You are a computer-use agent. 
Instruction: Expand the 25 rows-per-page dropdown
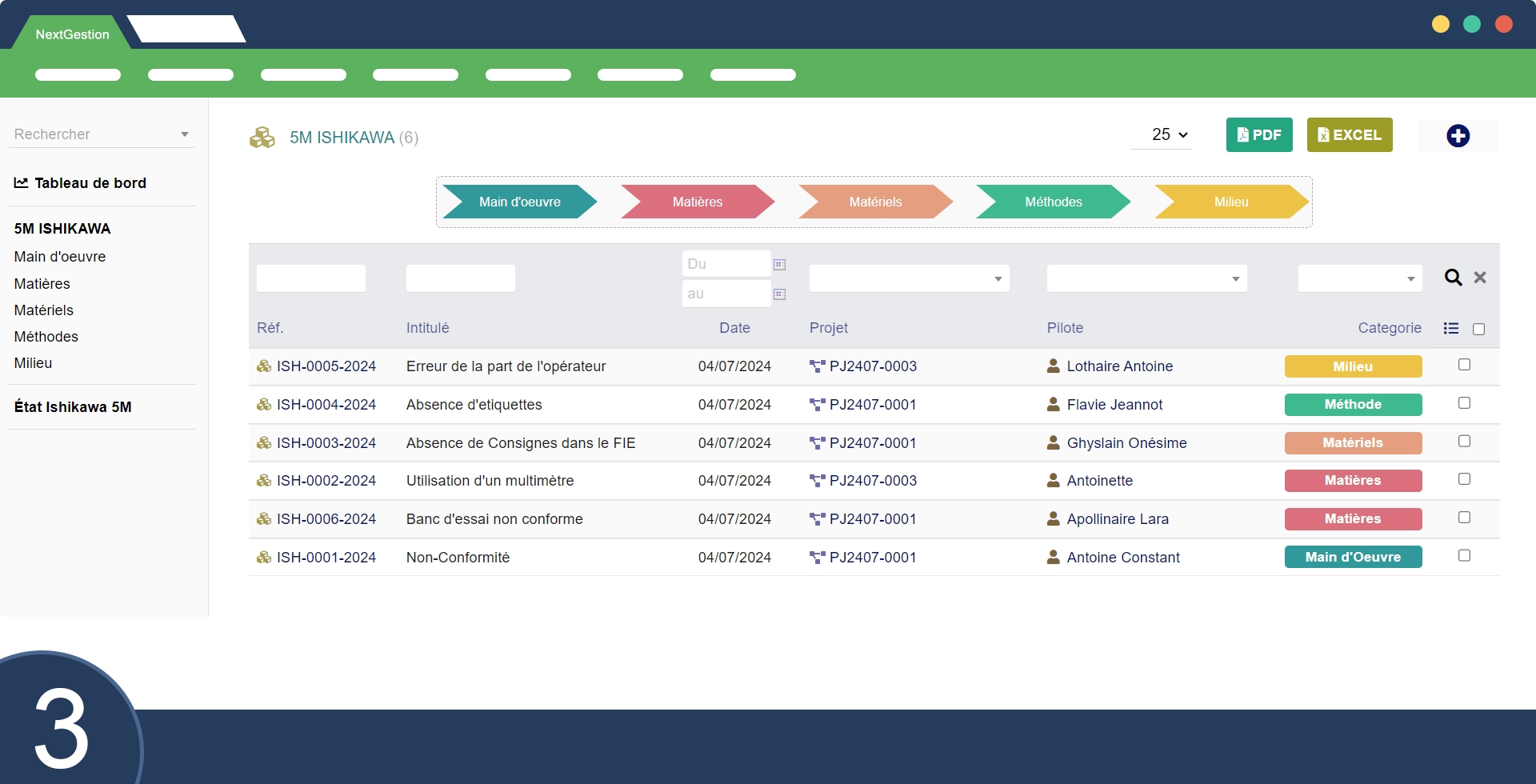click(1169, 135)
